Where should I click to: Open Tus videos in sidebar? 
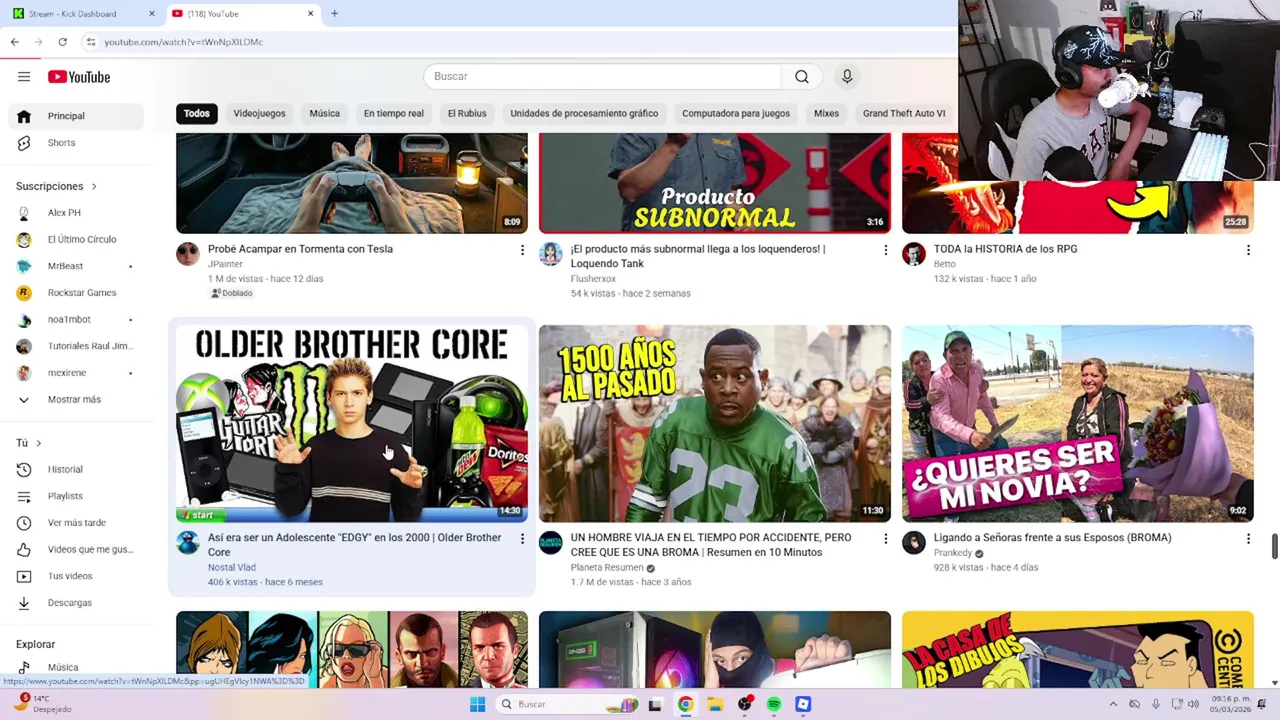76,576
